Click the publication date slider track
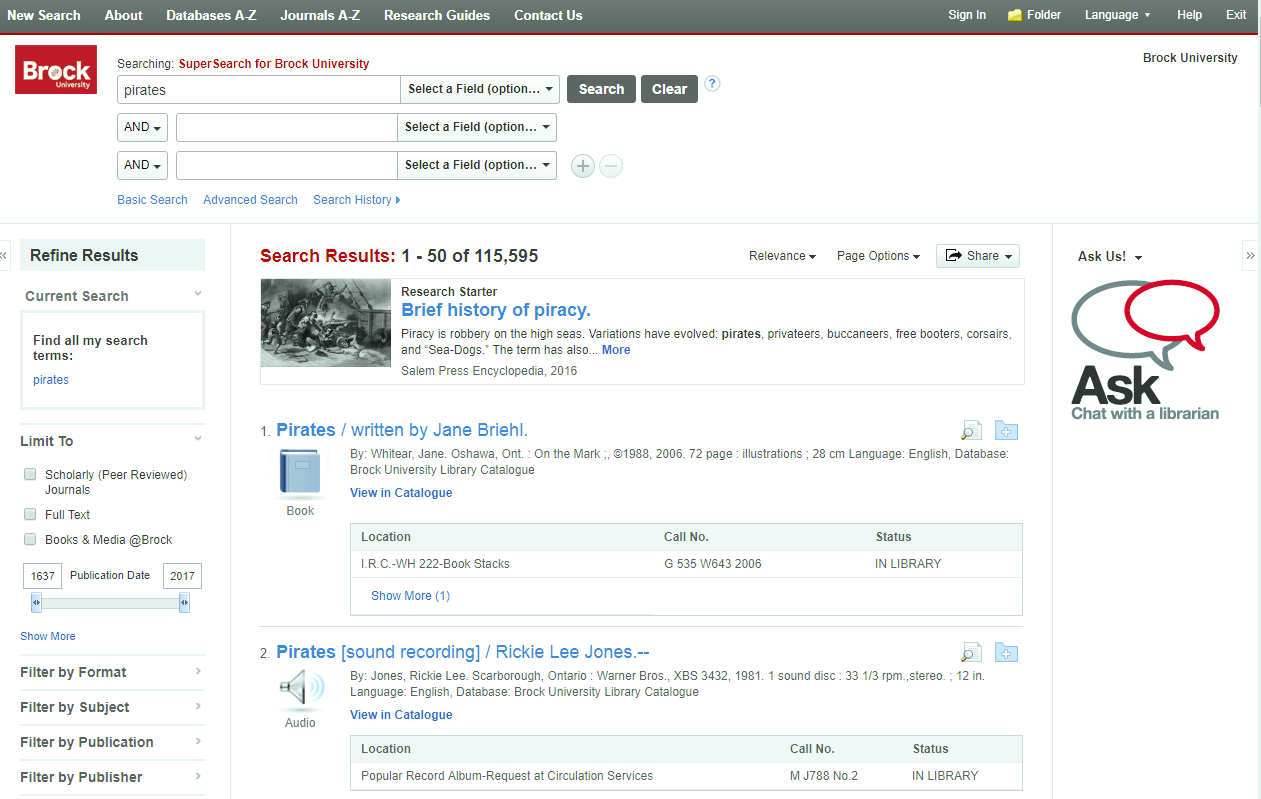1261x799 pixels. [110, 603]
